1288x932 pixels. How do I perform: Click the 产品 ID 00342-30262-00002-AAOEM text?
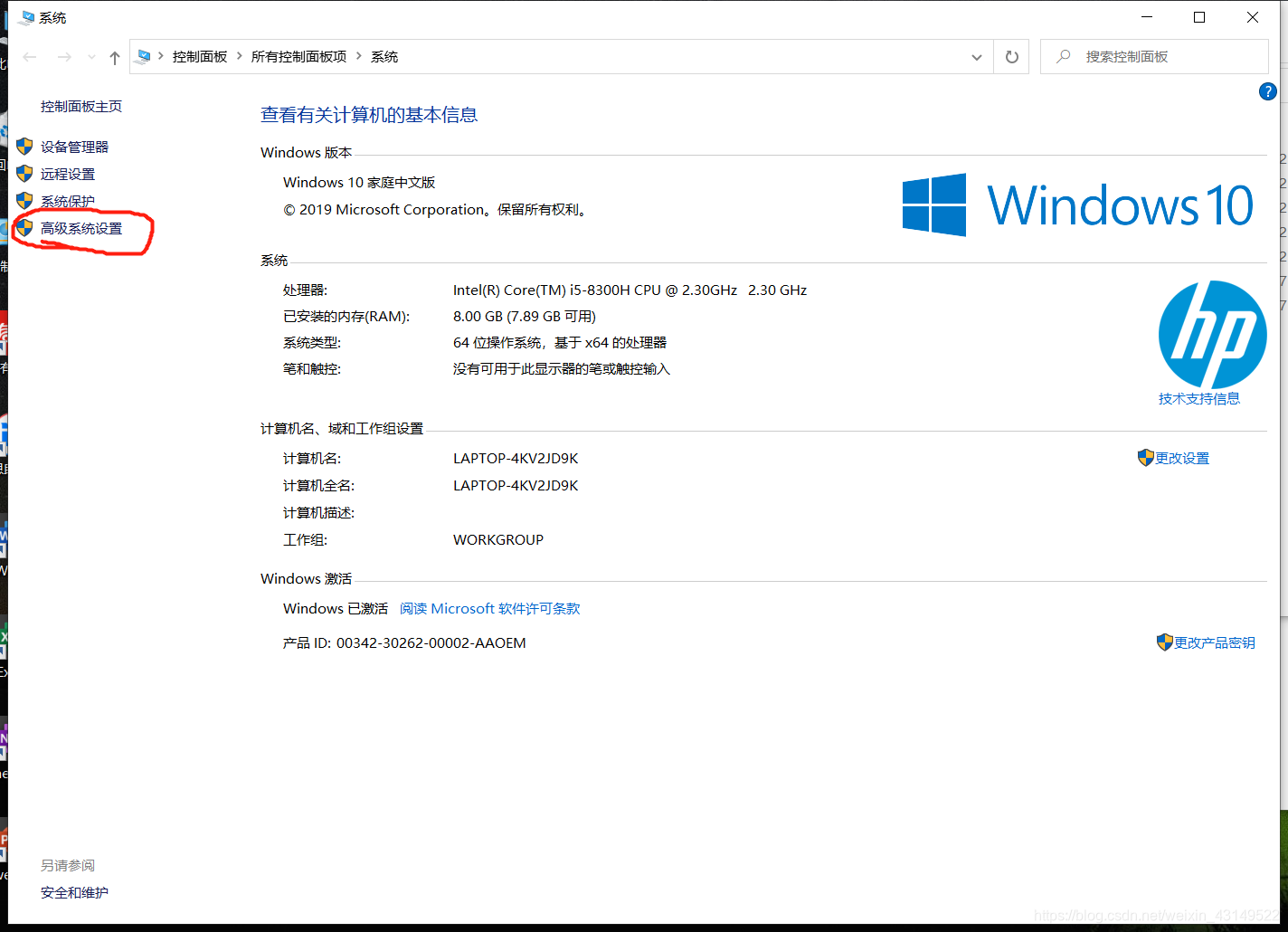pos(404,642)
